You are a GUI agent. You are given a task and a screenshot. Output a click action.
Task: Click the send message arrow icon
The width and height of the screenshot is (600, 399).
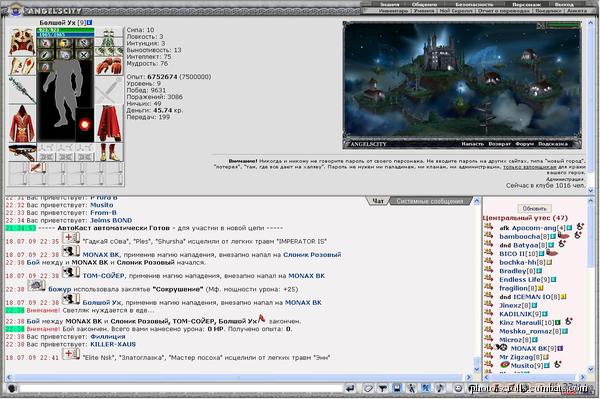tap(350, 389)
